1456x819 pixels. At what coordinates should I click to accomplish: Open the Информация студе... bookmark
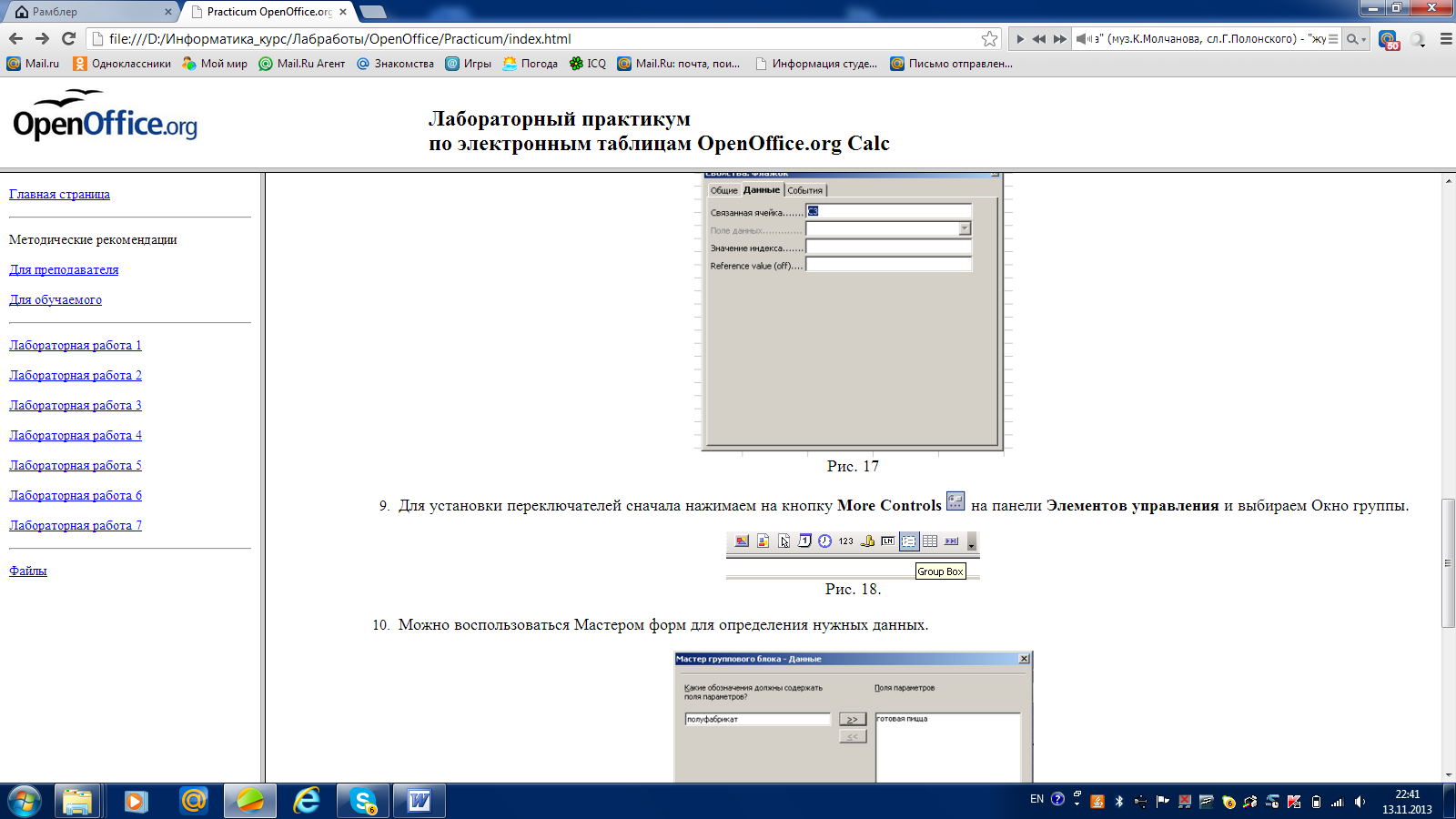(816, 64)
